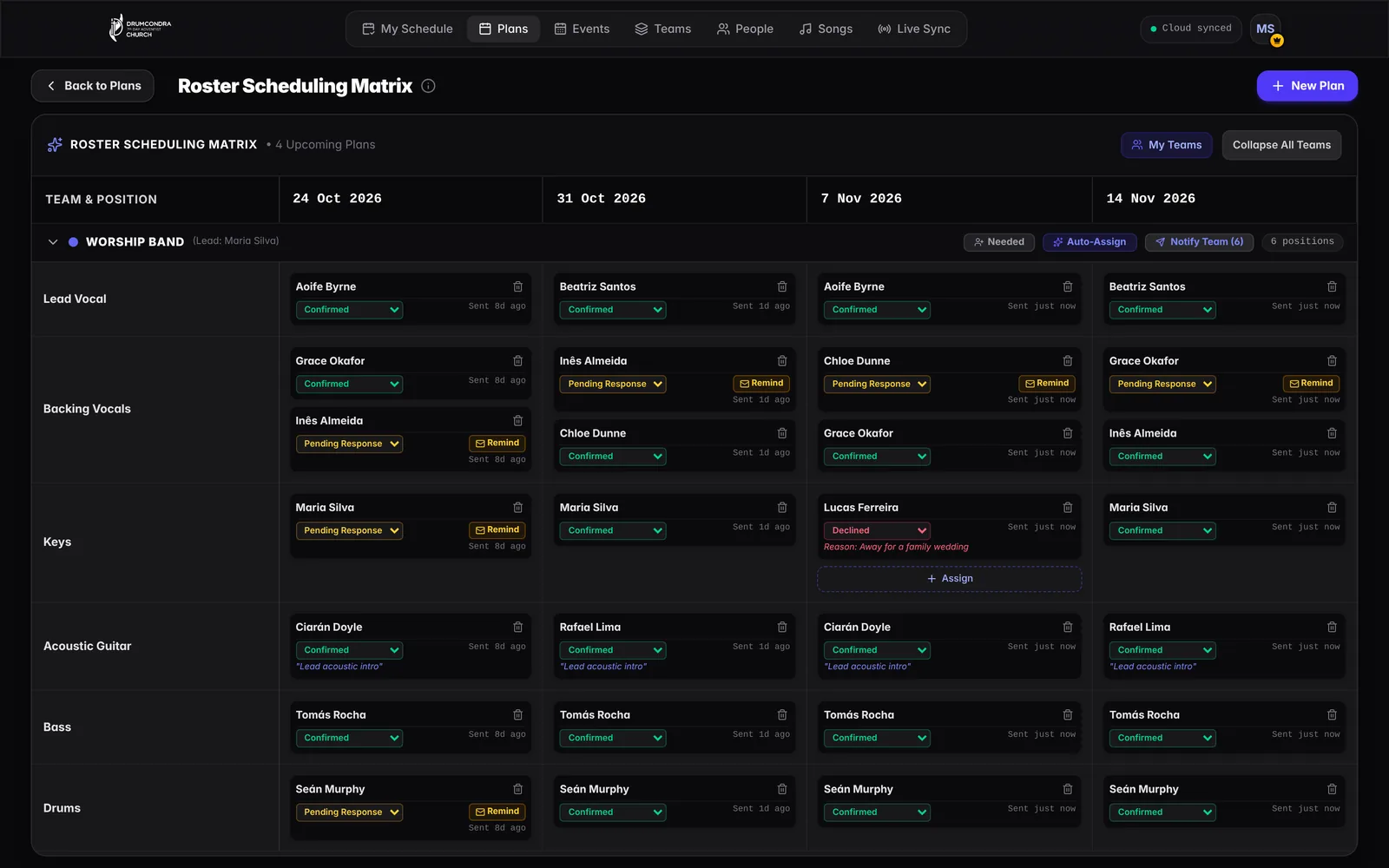Remove Inês Almeida from 14 Nov Backing Vocals

(1332, 433)
